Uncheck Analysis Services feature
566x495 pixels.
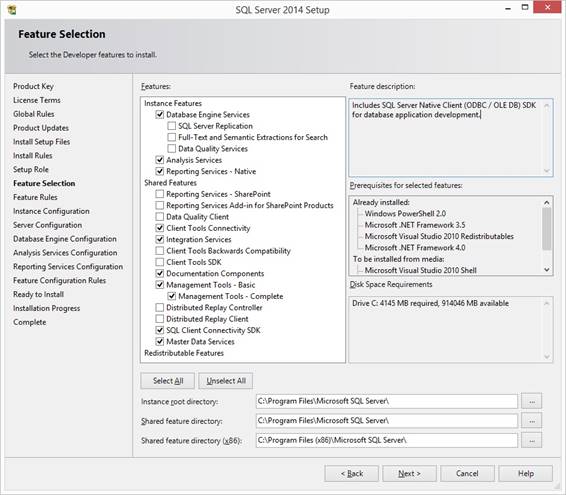point(160,160)
